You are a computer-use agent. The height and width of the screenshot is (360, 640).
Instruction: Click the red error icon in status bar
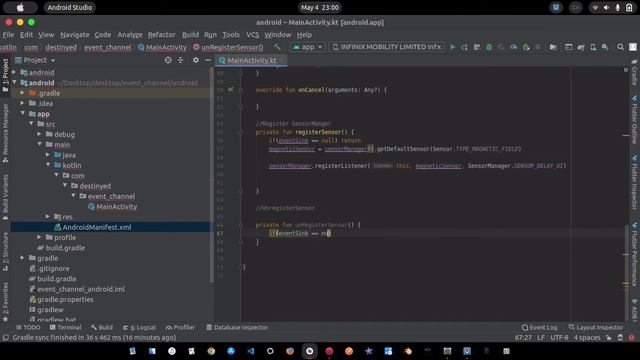point(631,338)
